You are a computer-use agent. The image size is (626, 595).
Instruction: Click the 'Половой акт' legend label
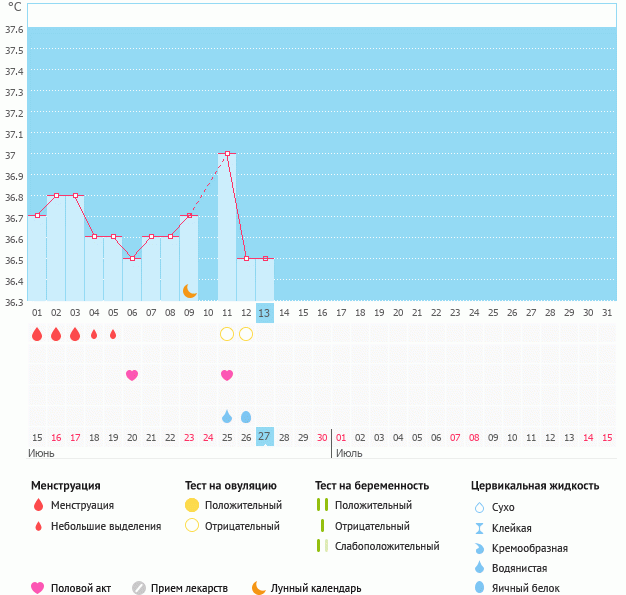point(84,588)
